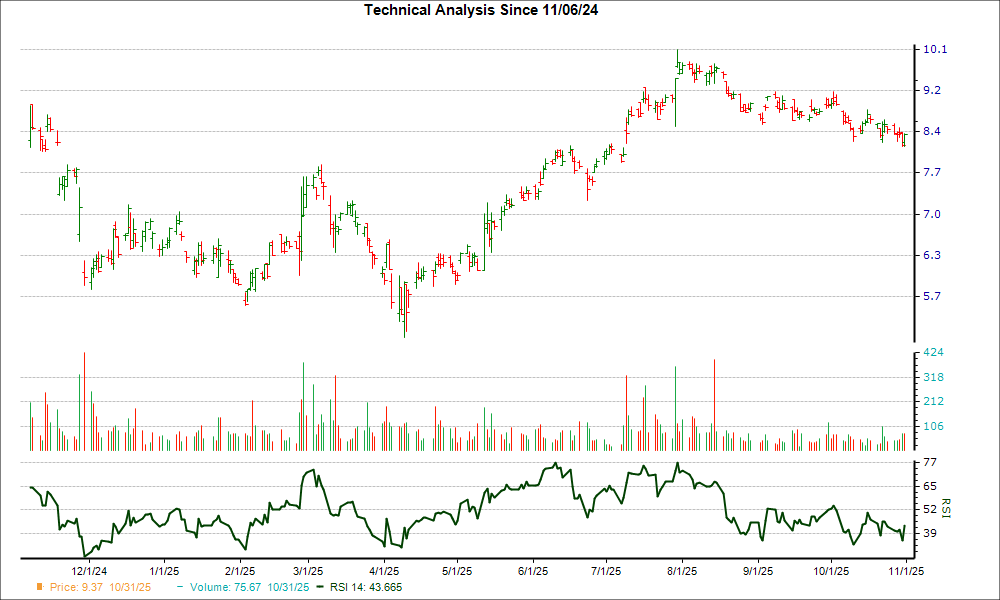Click the highest candlestick near the 10.1 peak
The width and height of the screenshot is (1000, 600).
pos(677,60)
